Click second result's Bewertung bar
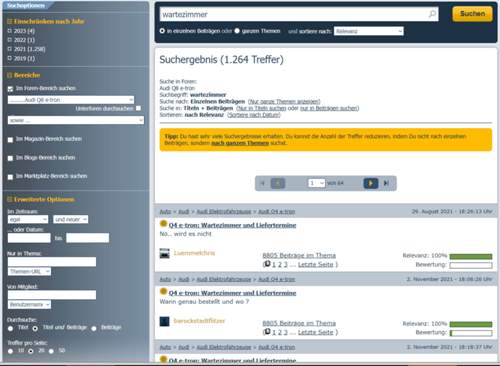 471,333
